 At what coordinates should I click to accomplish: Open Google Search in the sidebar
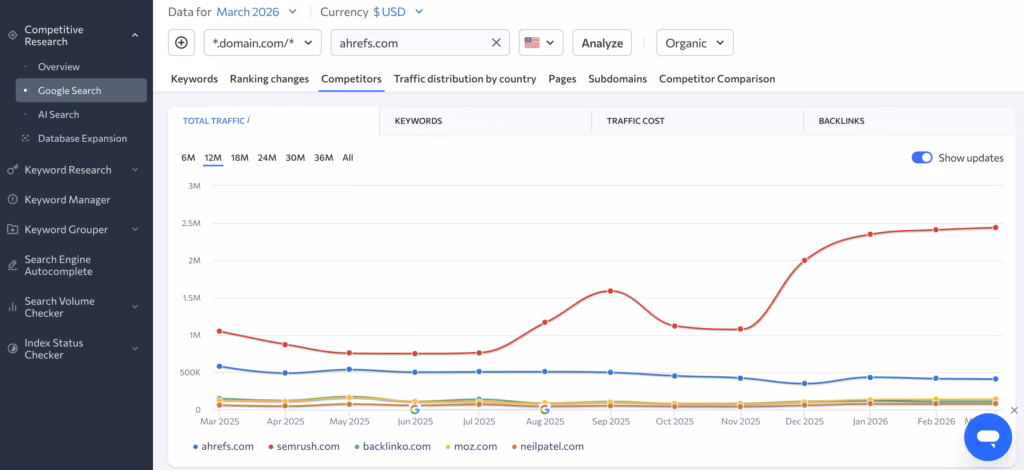[81, 91]
